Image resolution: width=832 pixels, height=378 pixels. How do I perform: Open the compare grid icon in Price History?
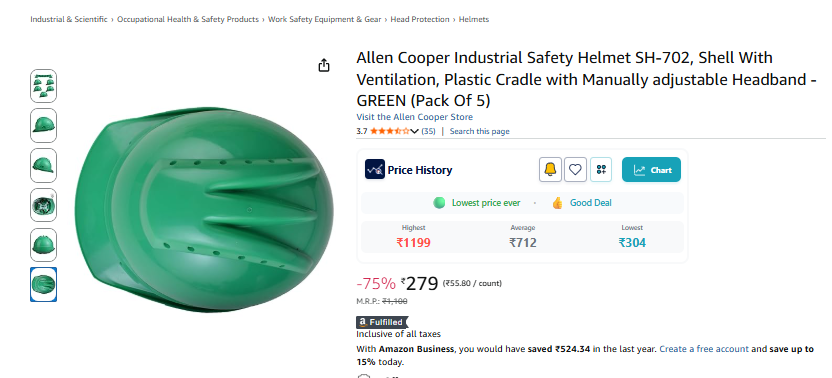[601, 170]
